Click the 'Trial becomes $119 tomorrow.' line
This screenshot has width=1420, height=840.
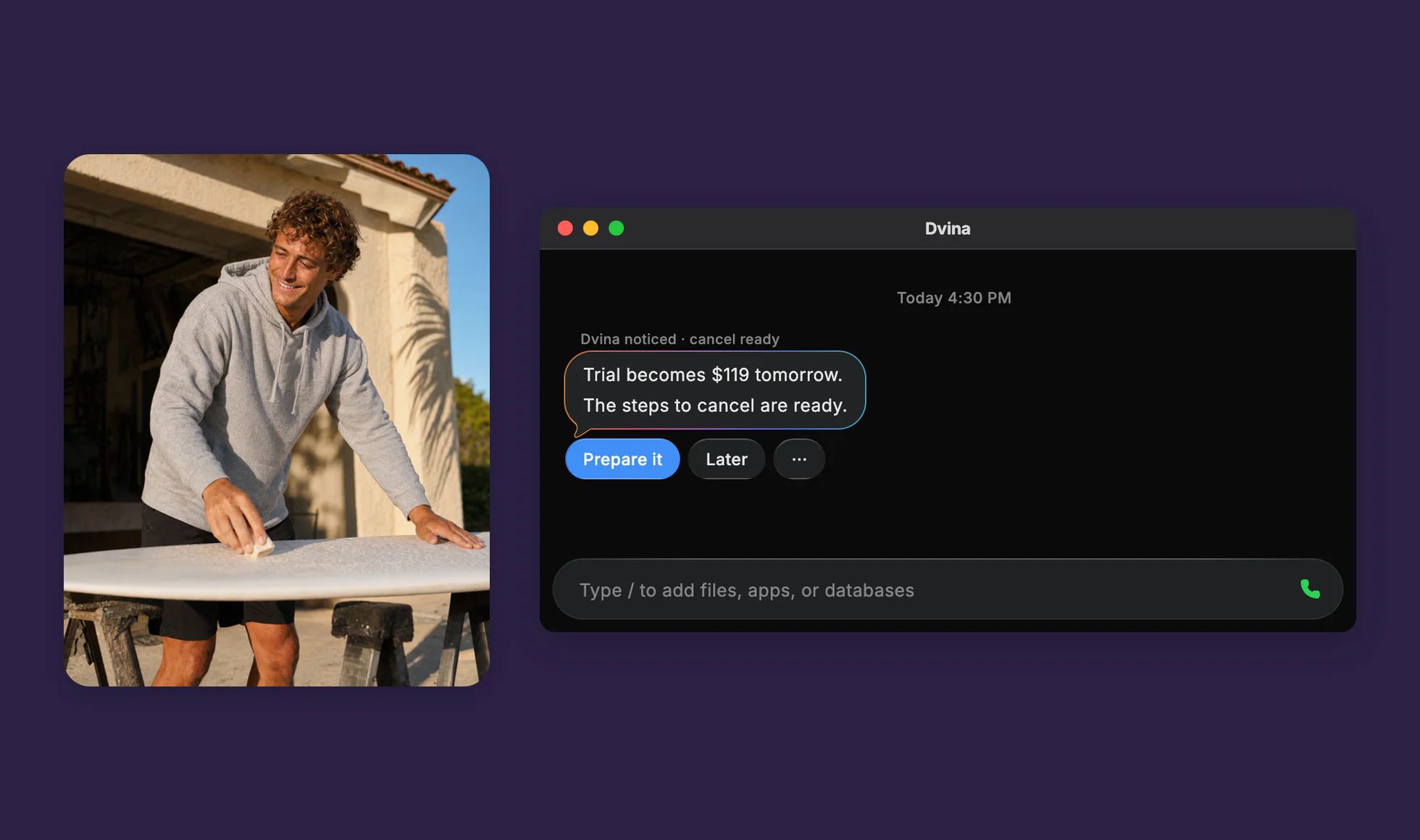[x=713, y=375]
